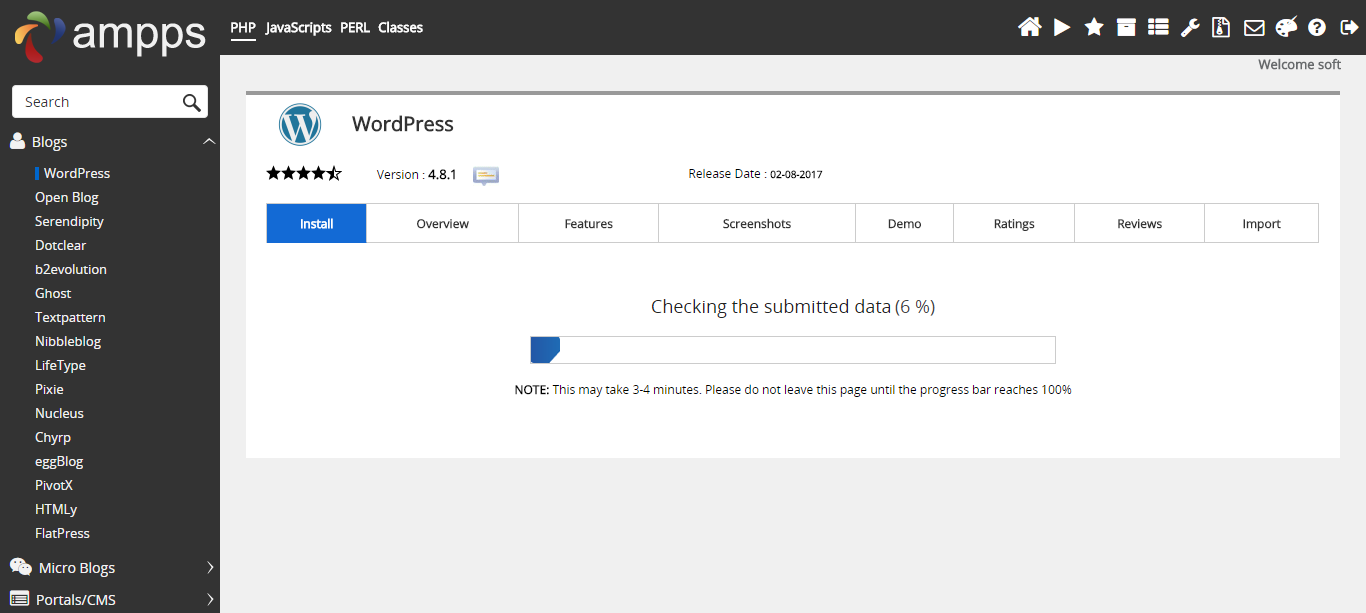Select Textpattern in the sidebar
The height and width of the screenshot is (613, 1366).
[70, 317]
